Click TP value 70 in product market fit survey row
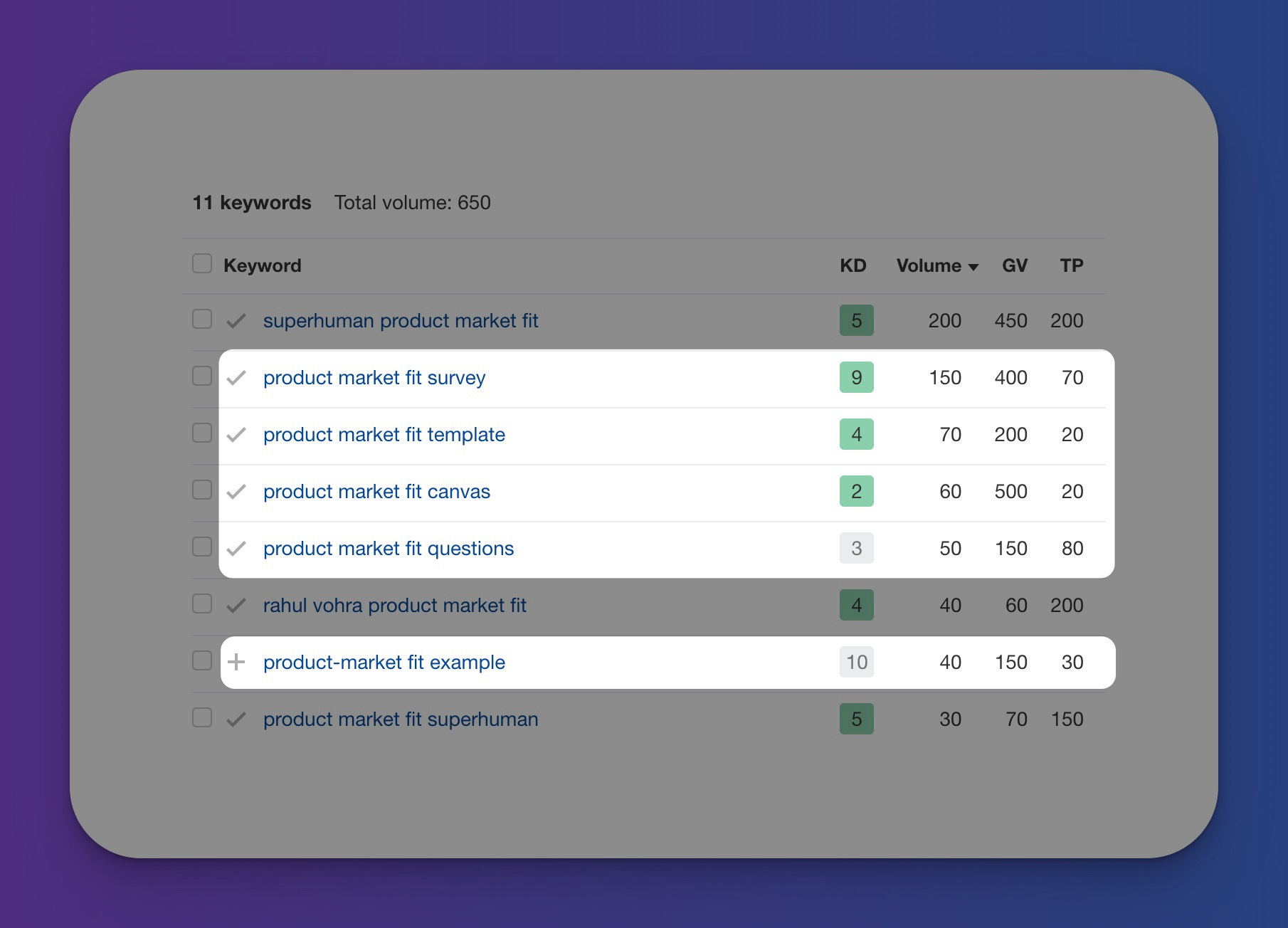 tap(1072, 378)
